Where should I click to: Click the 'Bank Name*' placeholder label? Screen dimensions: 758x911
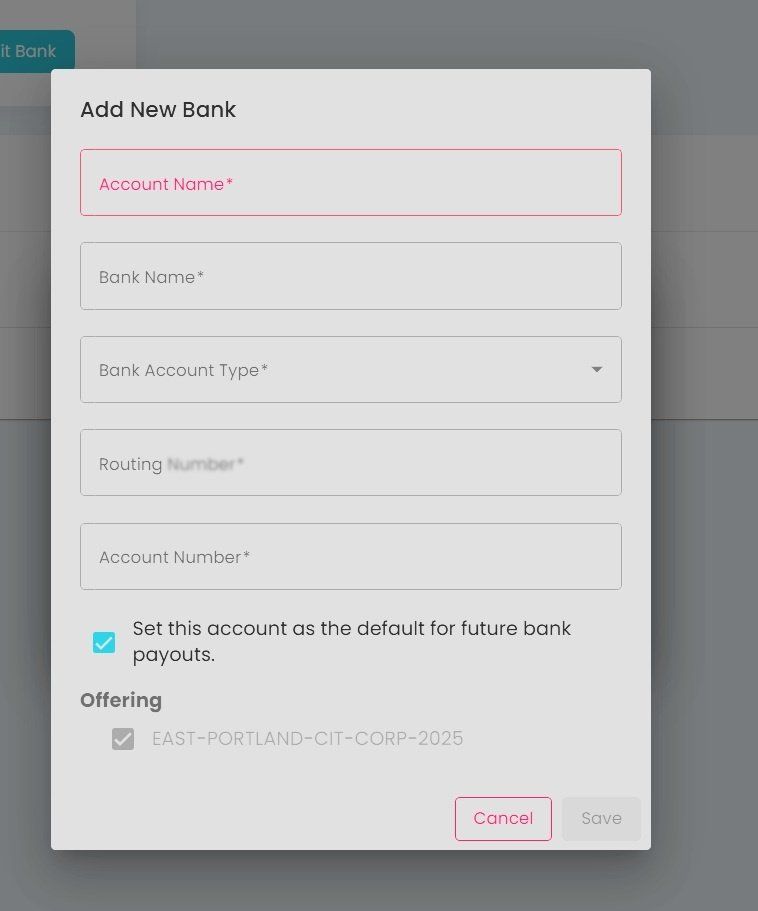(151, 277)
